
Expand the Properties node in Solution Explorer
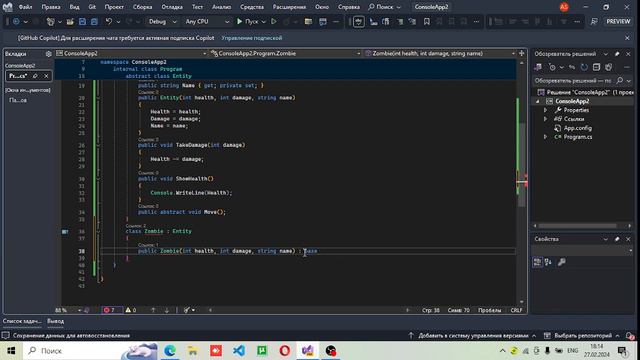(x=545, y=110)
